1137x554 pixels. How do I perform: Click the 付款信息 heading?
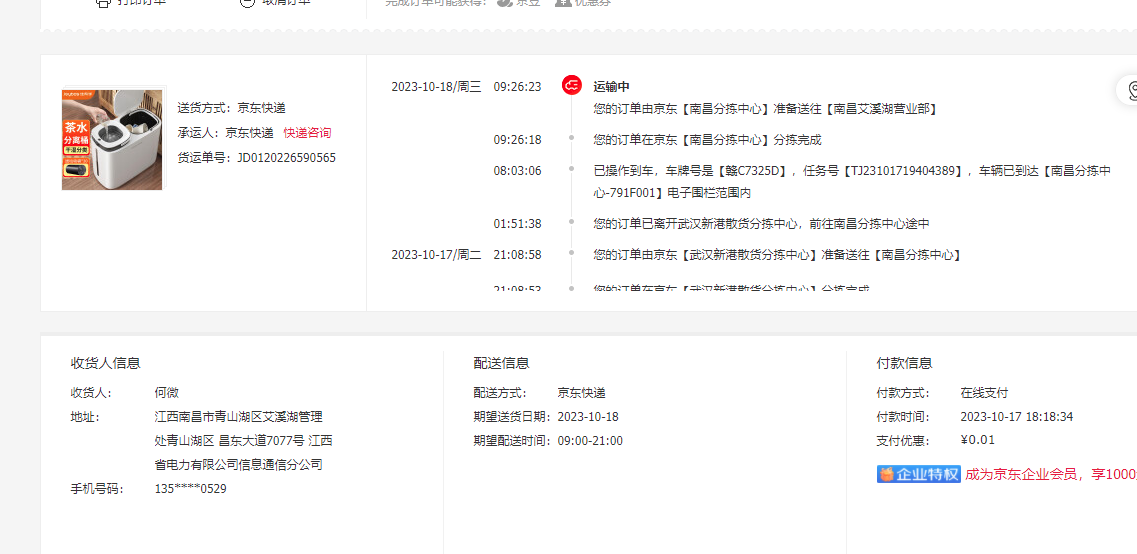tap(904, 363)
